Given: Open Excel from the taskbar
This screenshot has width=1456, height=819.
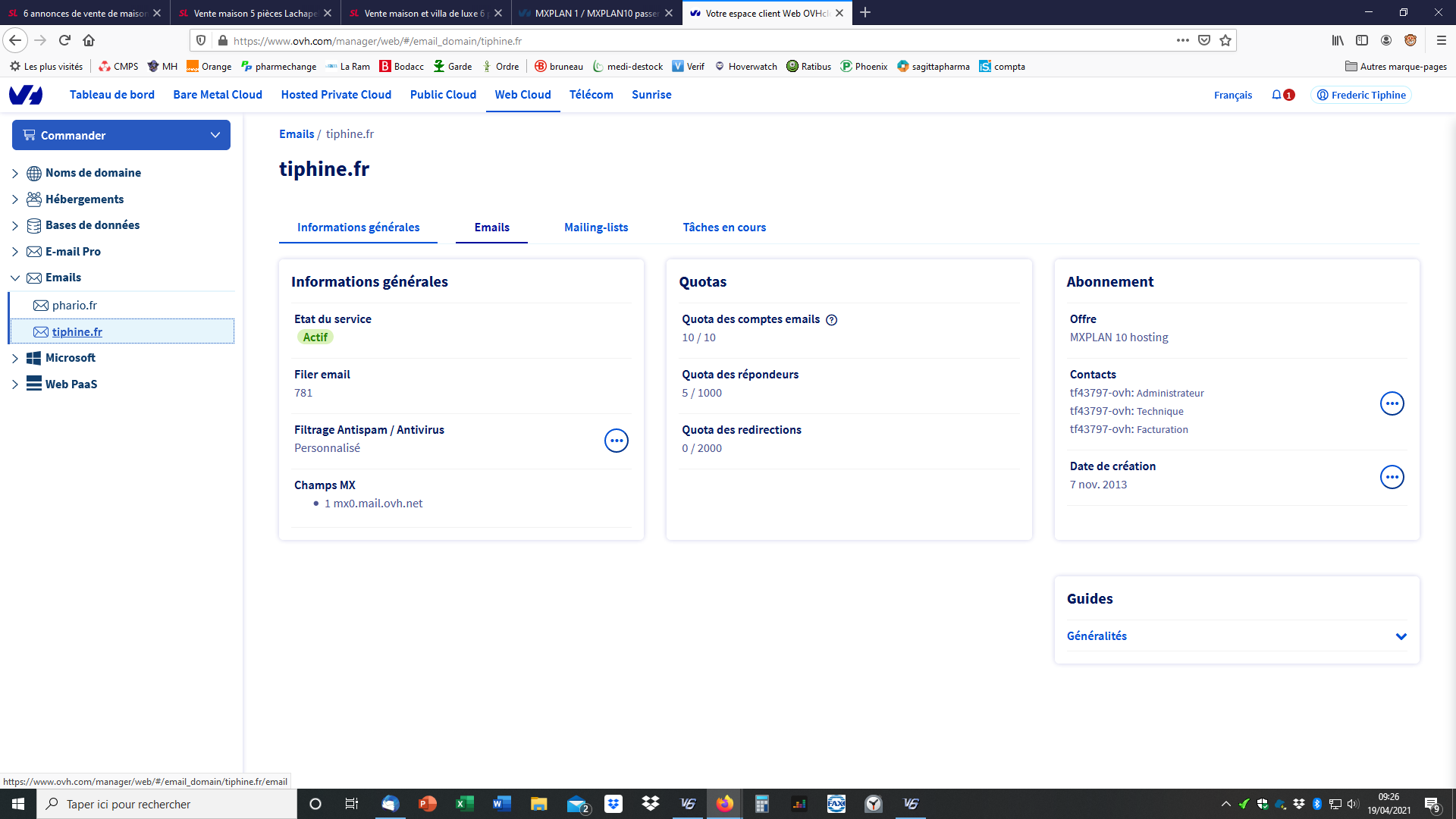Looking at the screenshot, I should [x=464, y=804].
